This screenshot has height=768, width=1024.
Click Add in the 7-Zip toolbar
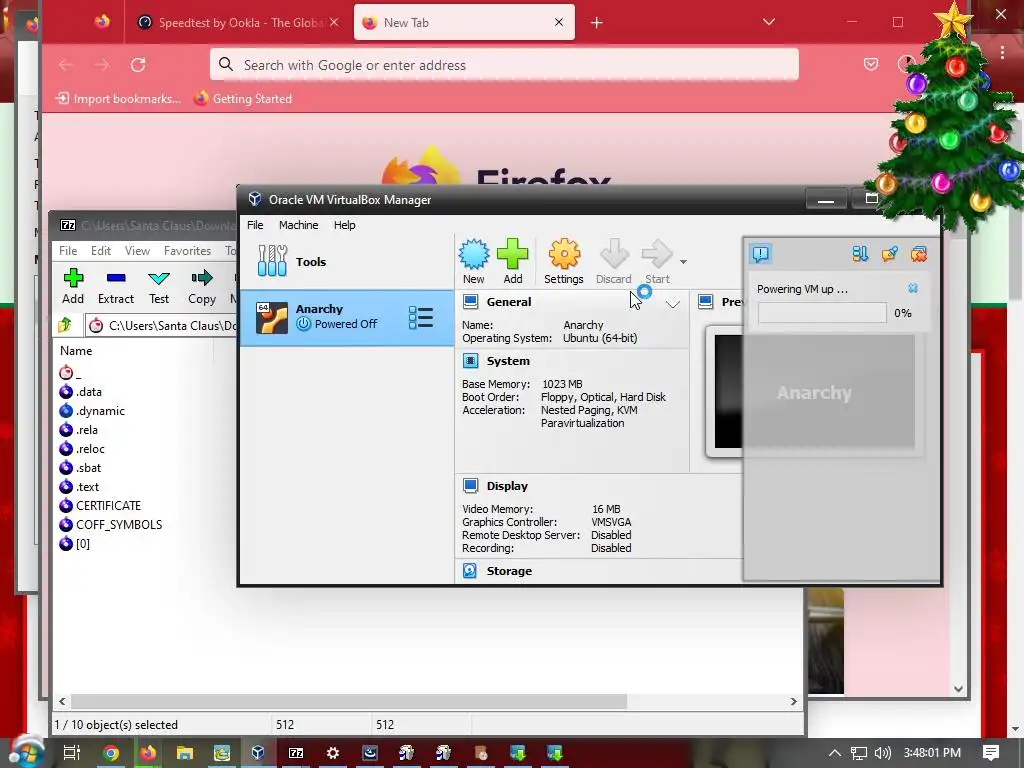coord(73,287)
